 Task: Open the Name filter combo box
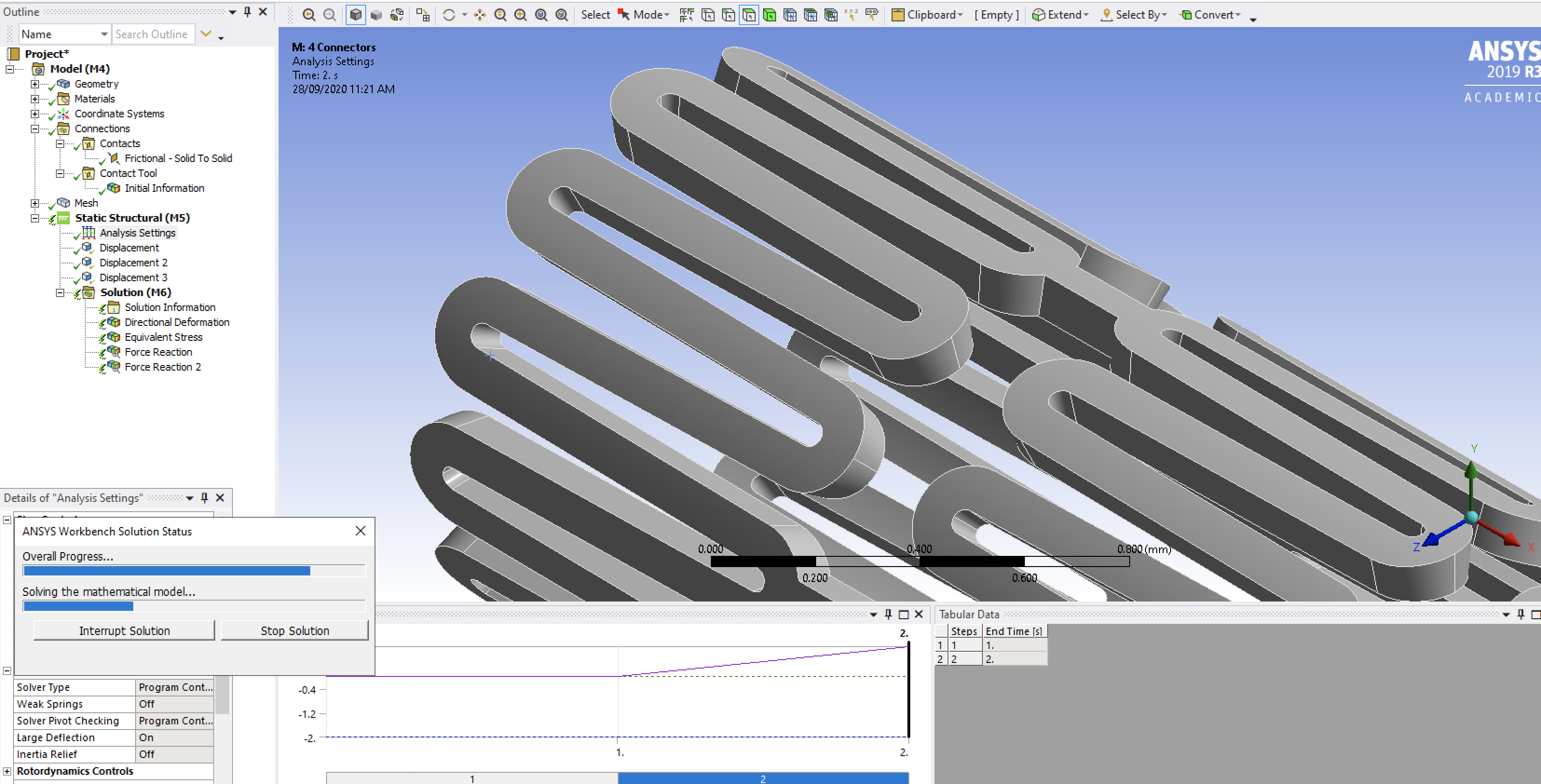tap(65, 34)
